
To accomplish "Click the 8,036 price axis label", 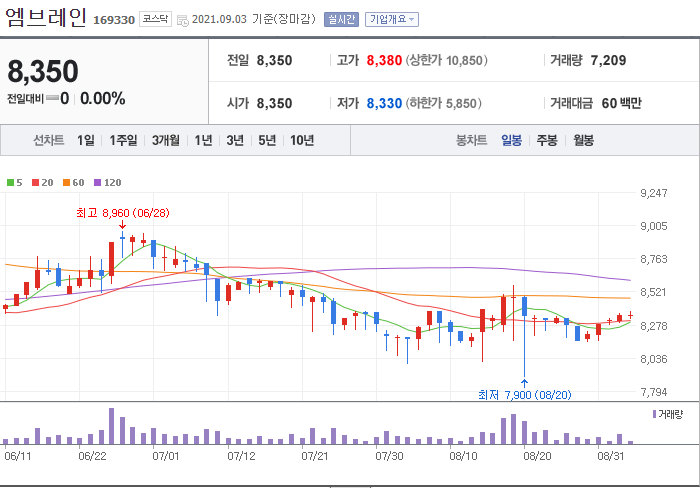I will point(654,359).
